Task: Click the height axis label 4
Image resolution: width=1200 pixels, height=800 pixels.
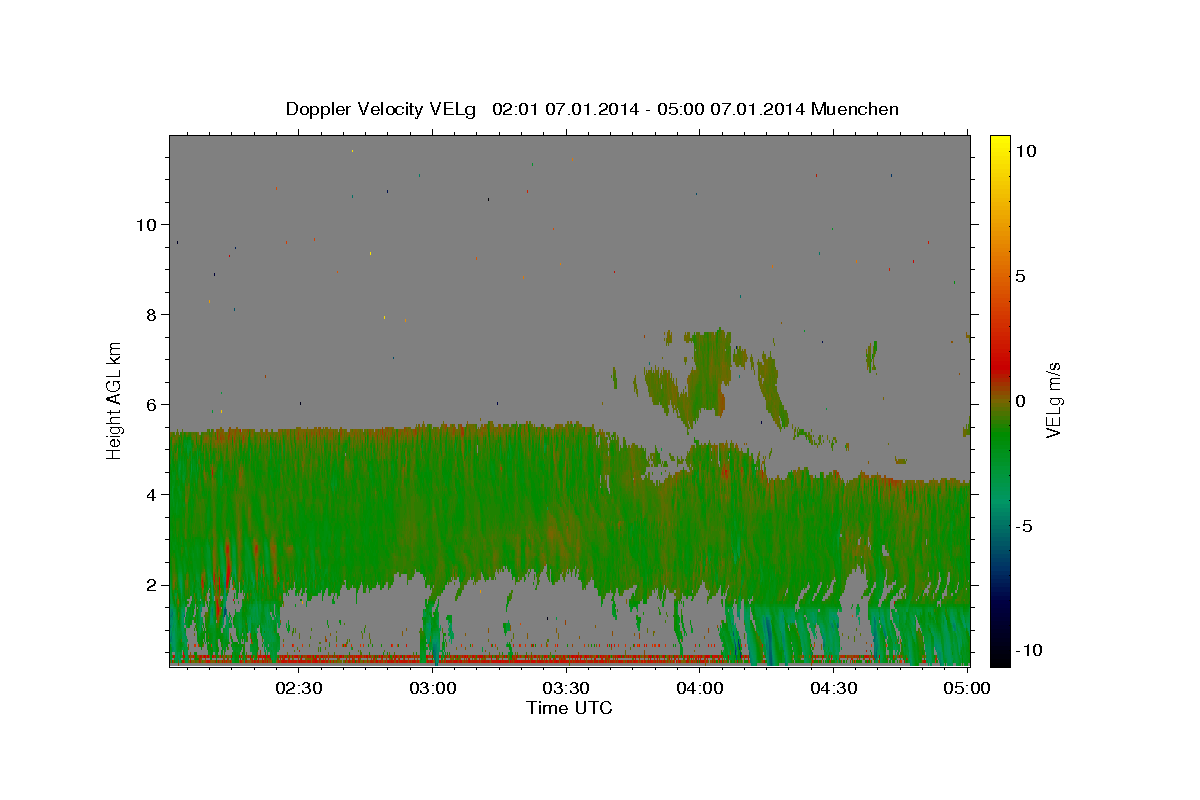Action: (152, 494)
